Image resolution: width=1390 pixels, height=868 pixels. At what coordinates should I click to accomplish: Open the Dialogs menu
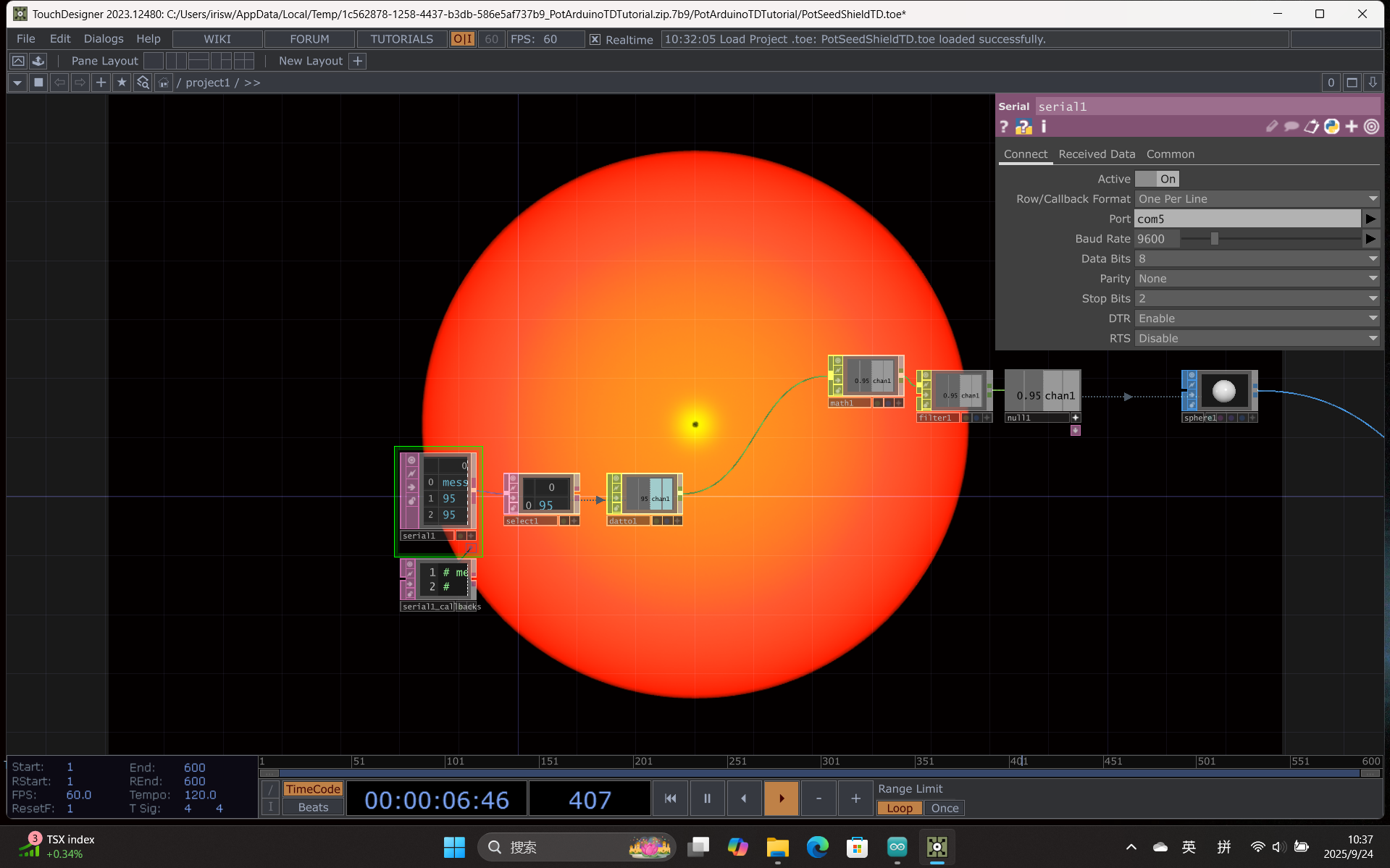(x=104, y=39)
